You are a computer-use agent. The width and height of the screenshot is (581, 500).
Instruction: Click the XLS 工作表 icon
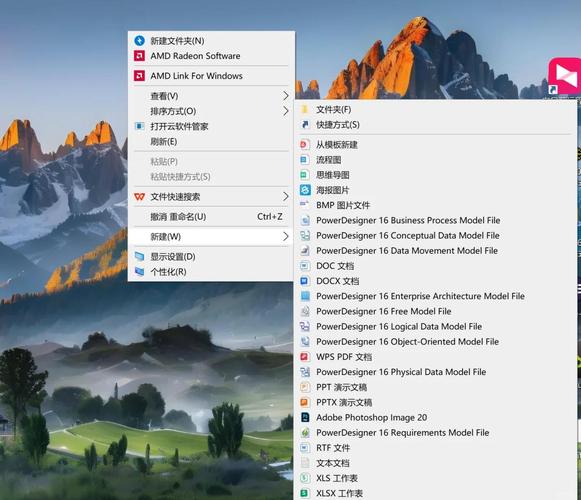(305, 478)
